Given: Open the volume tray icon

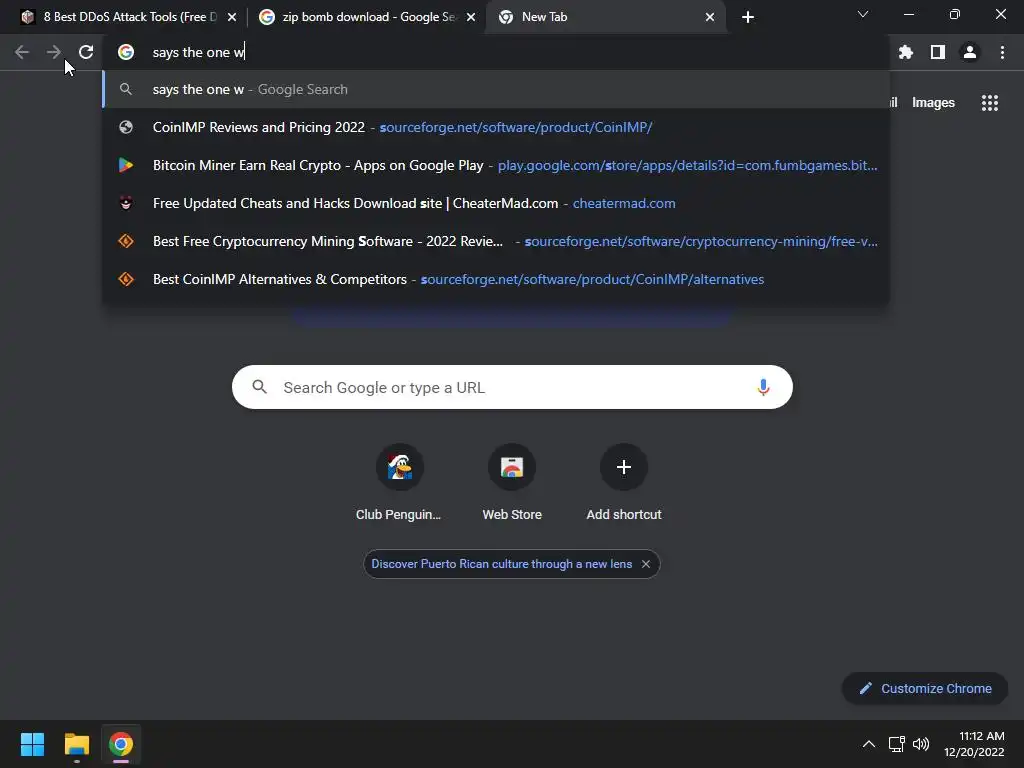Looking at the screenshot, I should pos(921,744).
